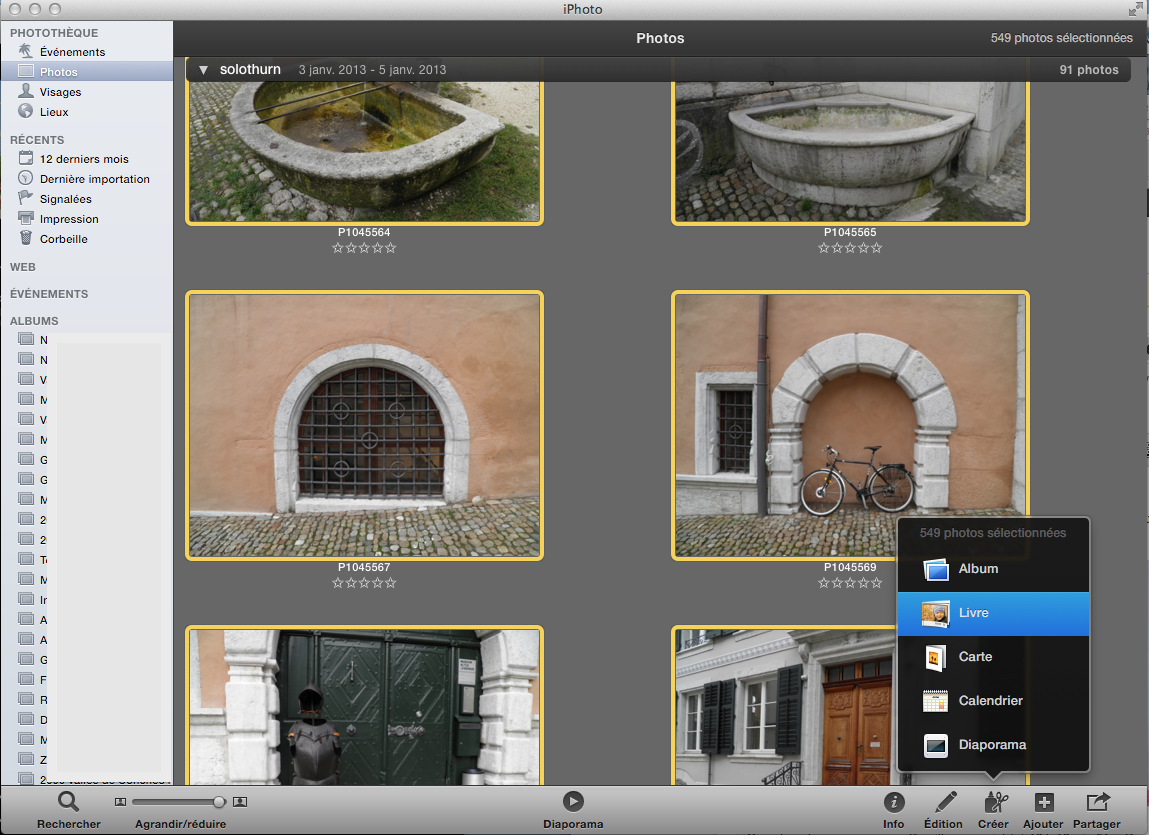This screenshot has width=1149, height=835.
Task: Select the arched window photo P1045567
Action: pos(364,425)
